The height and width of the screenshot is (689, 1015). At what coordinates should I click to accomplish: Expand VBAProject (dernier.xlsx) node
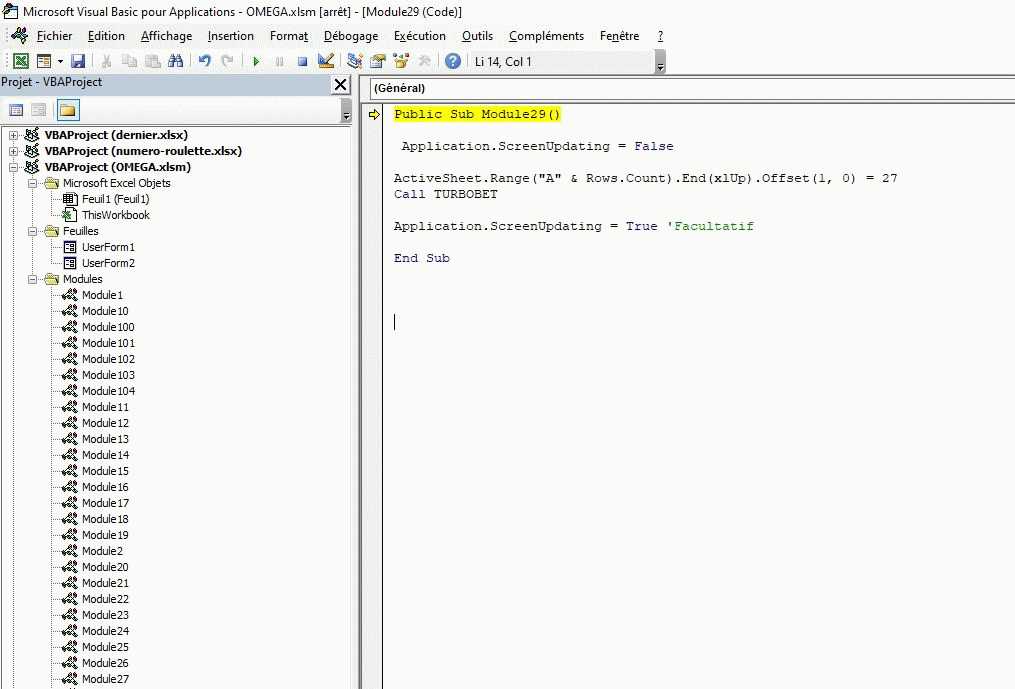[x=14, y=135]
